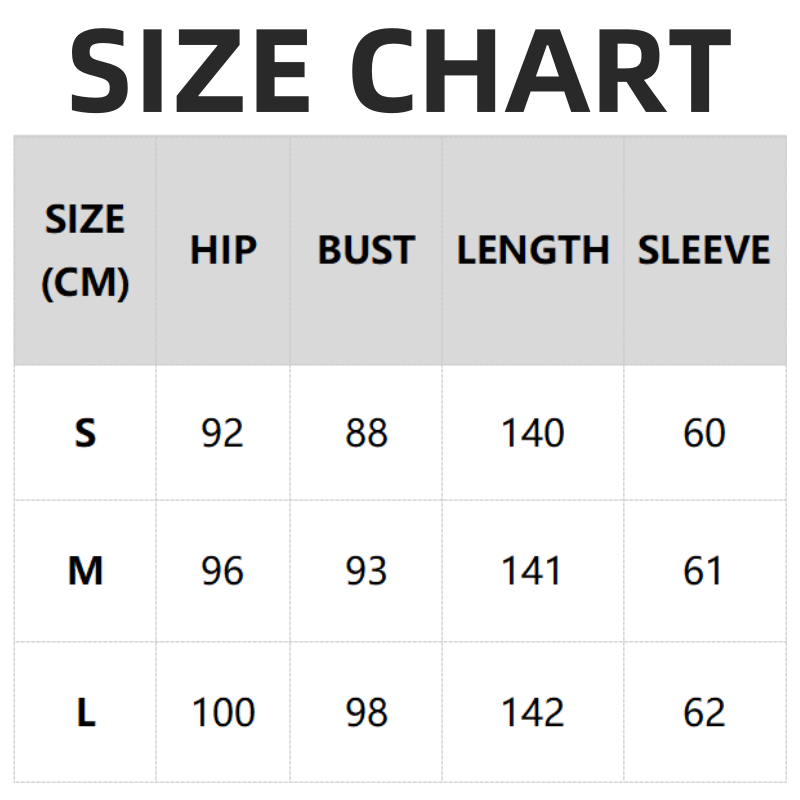Click the LENGTH column header
Viewport: 800px width, 800px height.
pyautogui.click(x=532, y=251)
